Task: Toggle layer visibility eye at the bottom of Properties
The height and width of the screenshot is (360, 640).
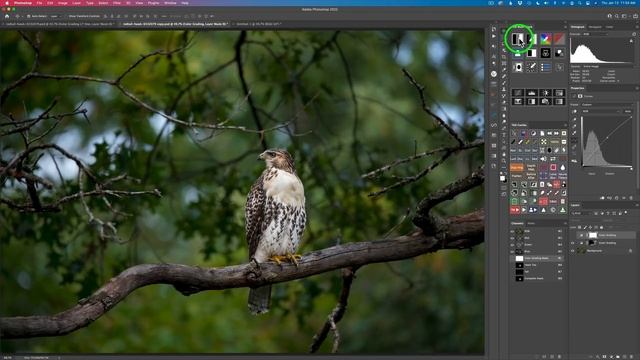Action: point(624,198)
